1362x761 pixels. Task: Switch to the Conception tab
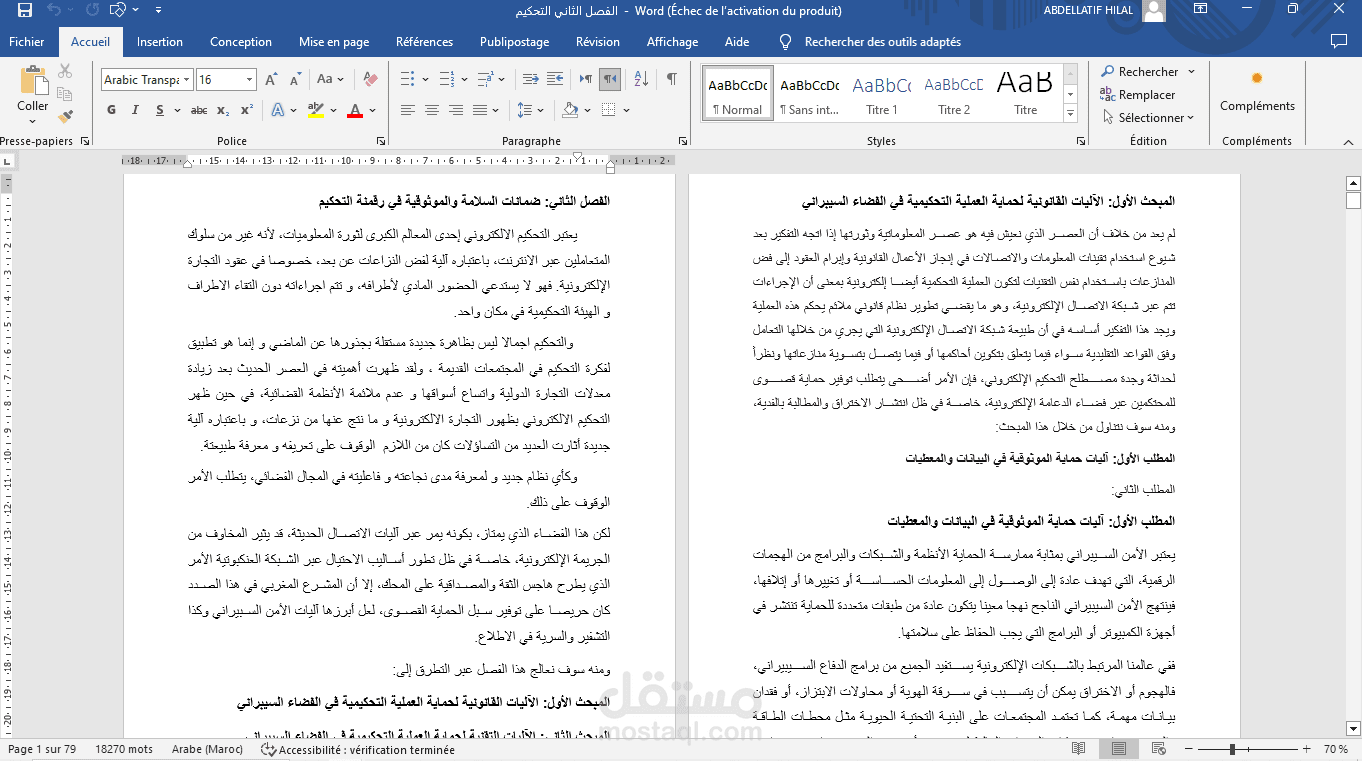click(x=241, y=42)
